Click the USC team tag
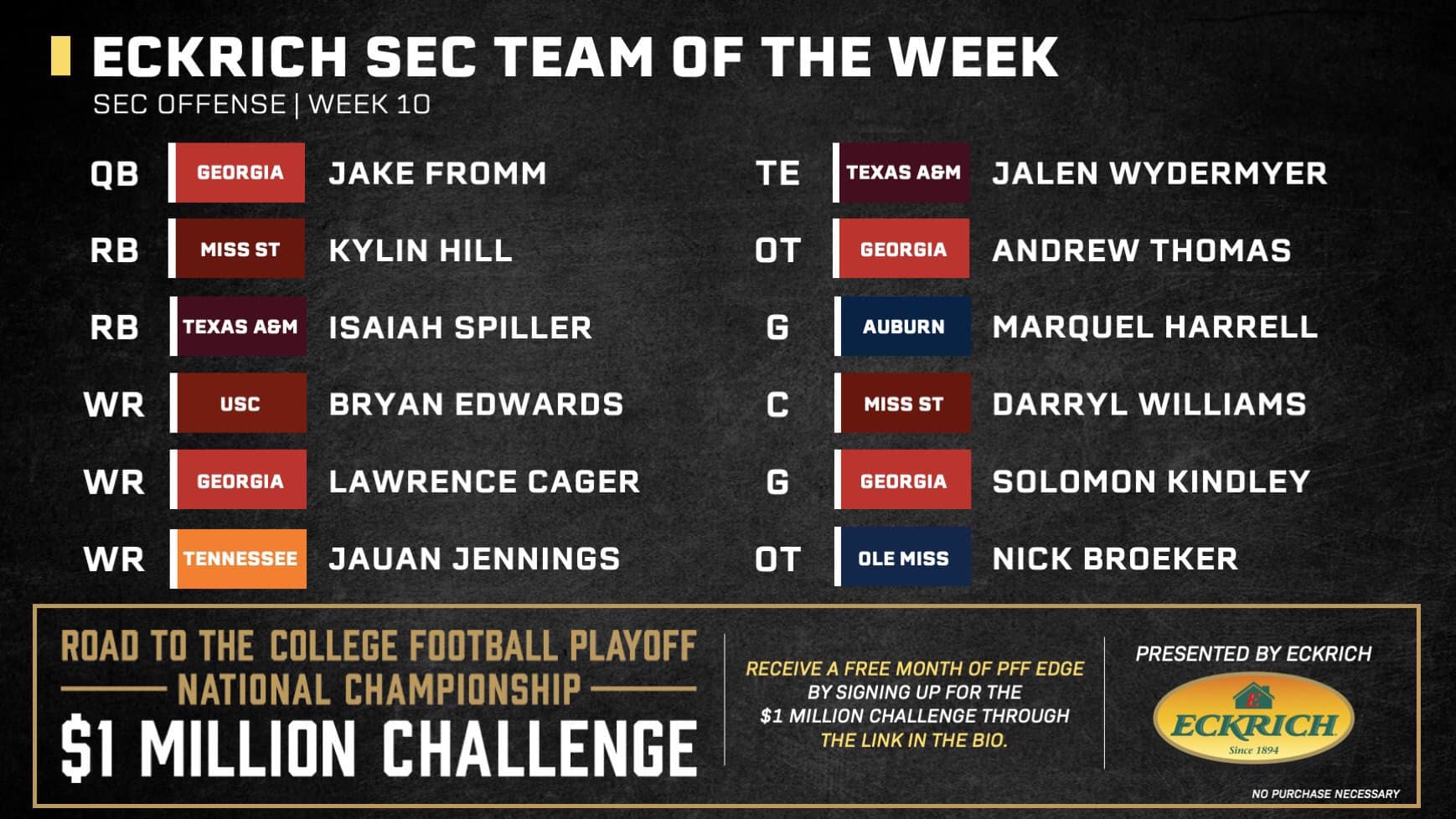The height and width of the screenshot is (819, 1456). click(x=239, y=404)
